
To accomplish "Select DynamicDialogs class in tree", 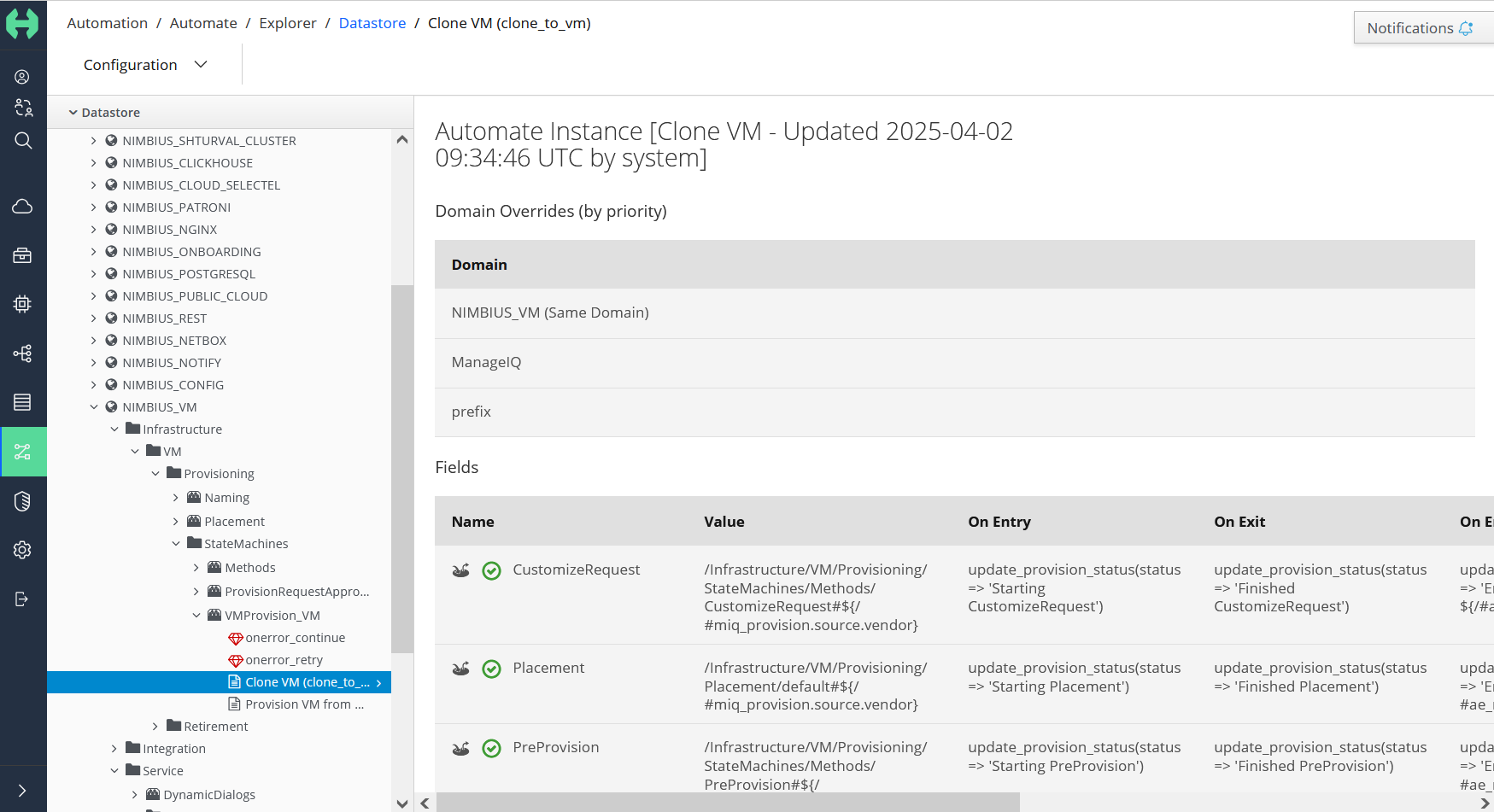I will coord(209,794).
